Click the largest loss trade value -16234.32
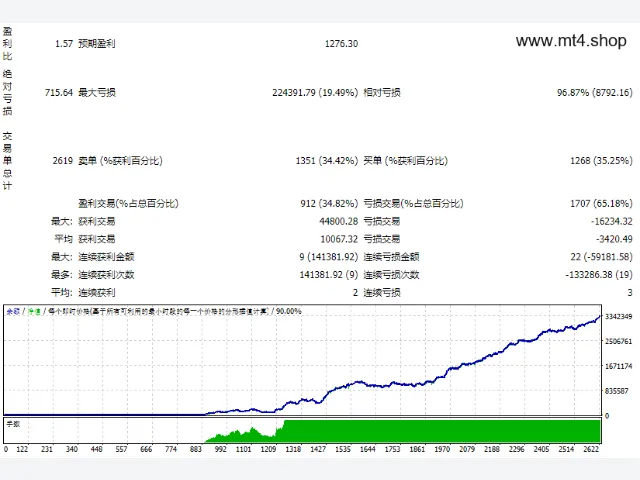 (611, 221)
